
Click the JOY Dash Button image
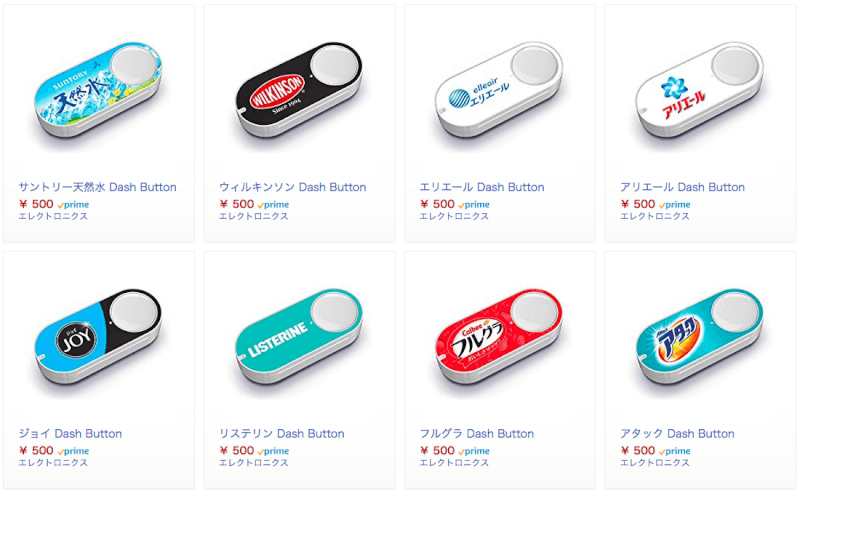tap(99, 337)
